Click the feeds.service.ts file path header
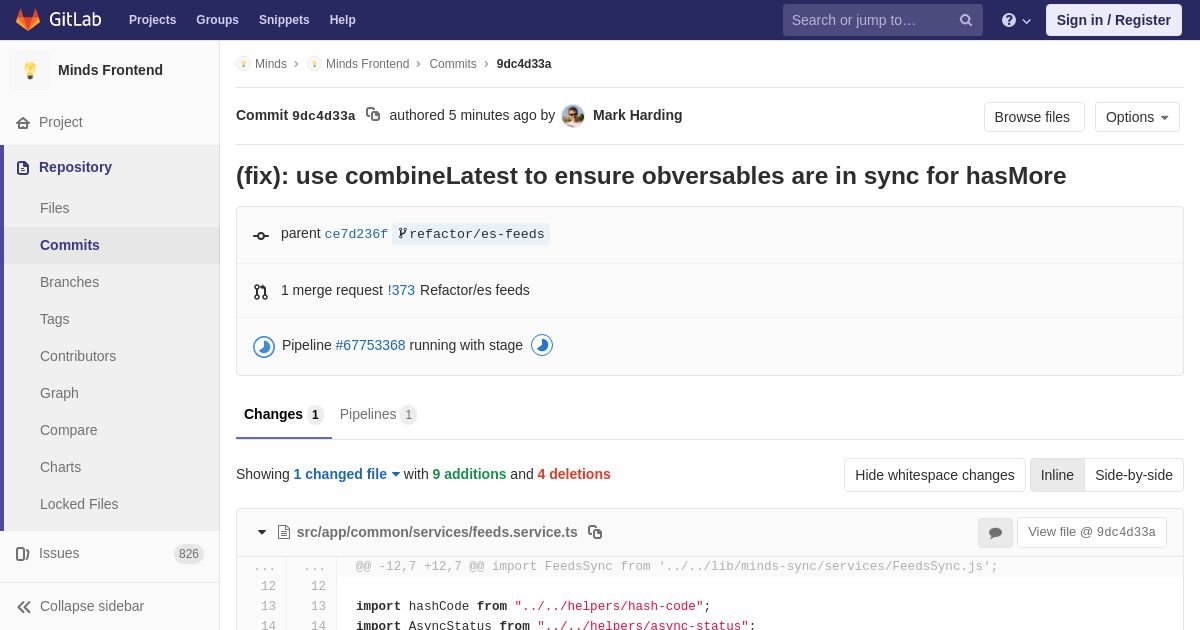 (437, 532)
